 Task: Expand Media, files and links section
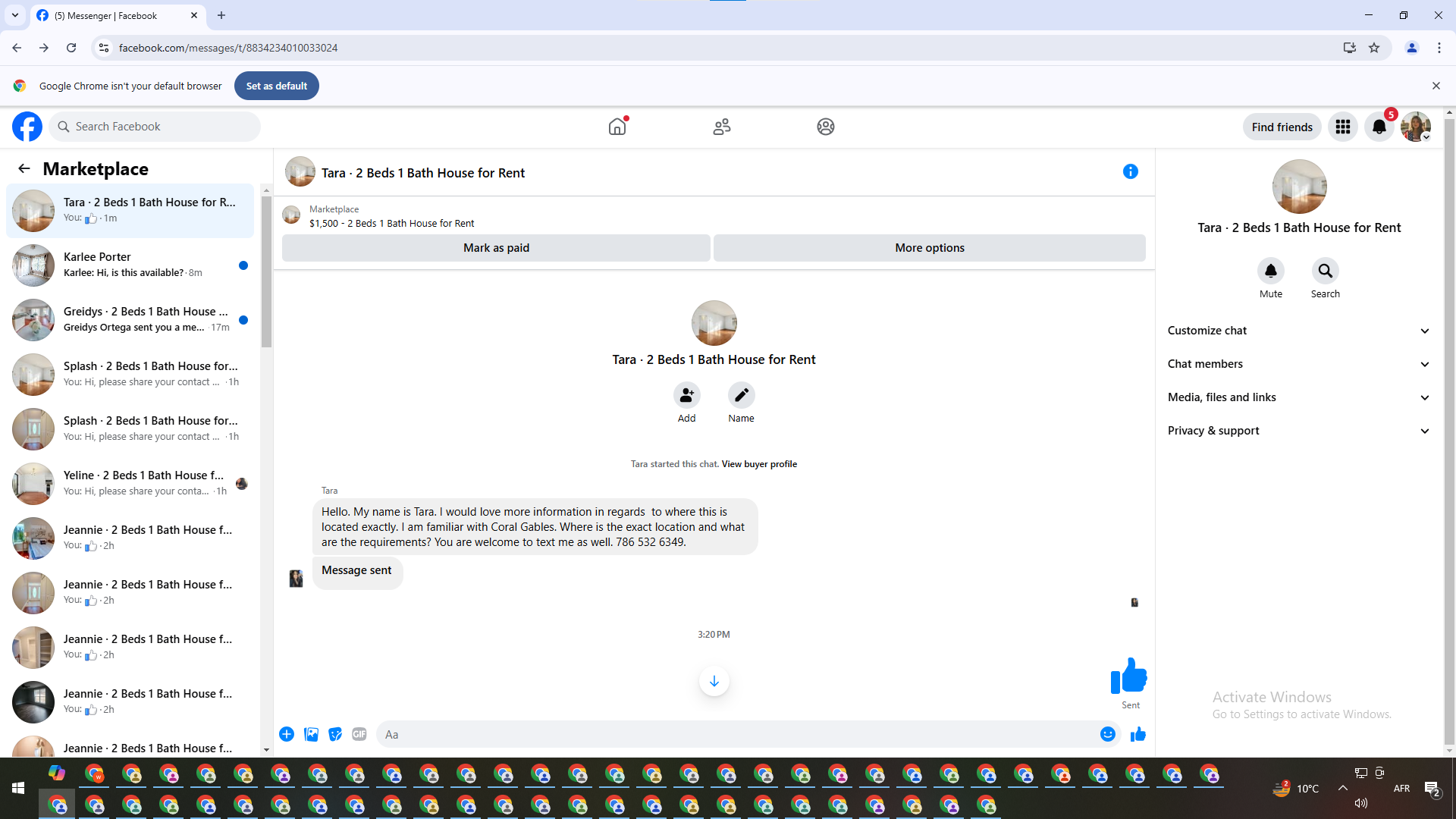point(1299,397)
